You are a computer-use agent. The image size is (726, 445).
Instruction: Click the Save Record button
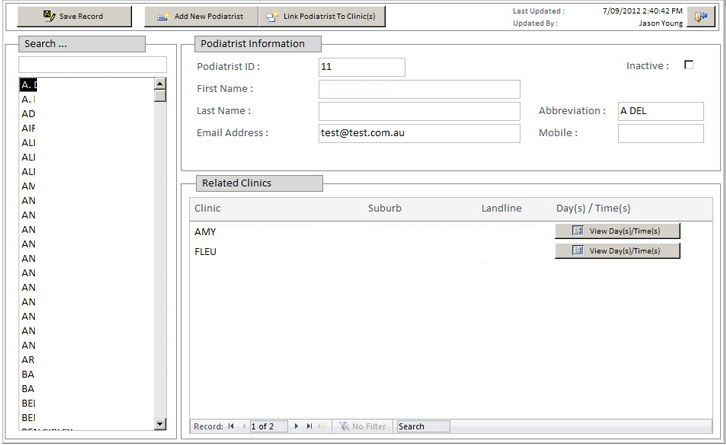pyautogui.click(x=75, y=16)
